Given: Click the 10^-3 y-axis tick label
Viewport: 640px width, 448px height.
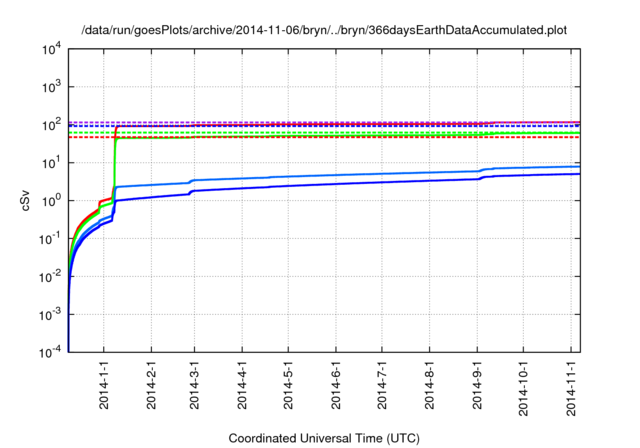Looking at the screenshot, I should coord(51,315).
